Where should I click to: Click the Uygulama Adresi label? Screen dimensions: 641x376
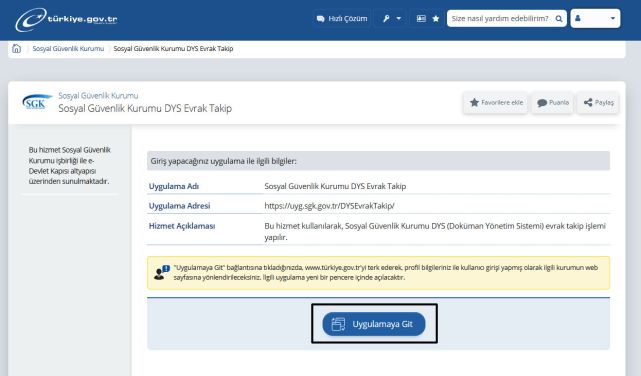[179, 206]
